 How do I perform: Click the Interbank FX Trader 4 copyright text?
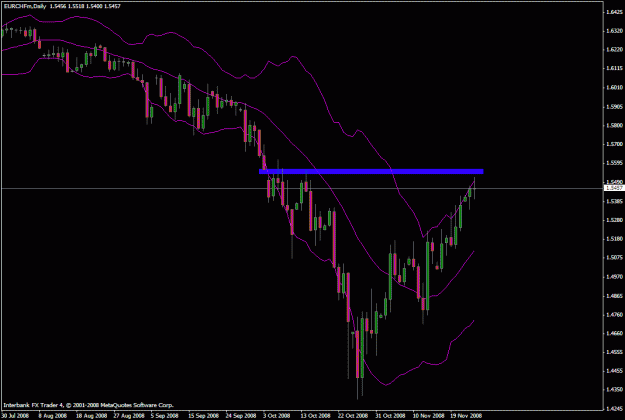tap(88, 405)
